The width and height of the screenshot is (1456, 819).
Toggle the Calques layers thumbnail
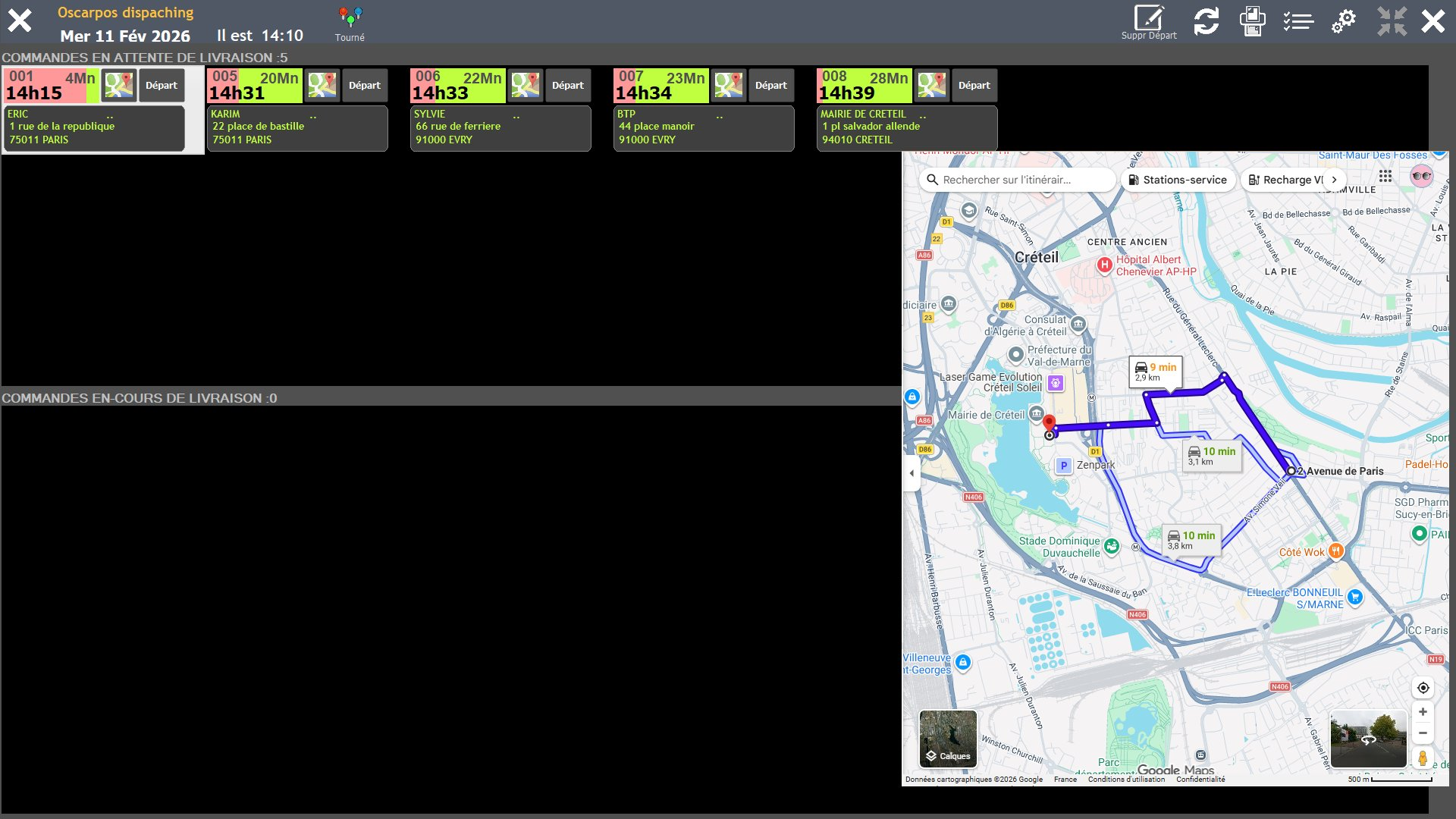948,739
